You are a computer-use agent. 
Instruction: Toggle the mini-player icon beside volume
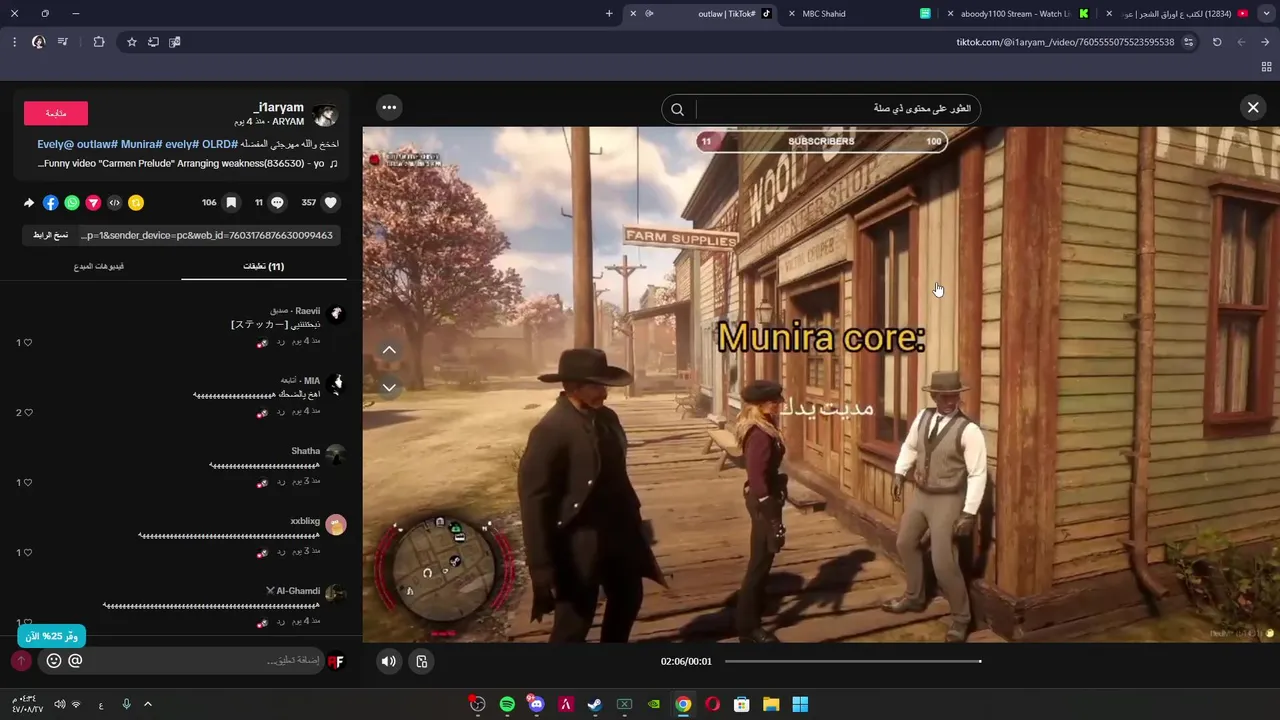coord(422,661)
